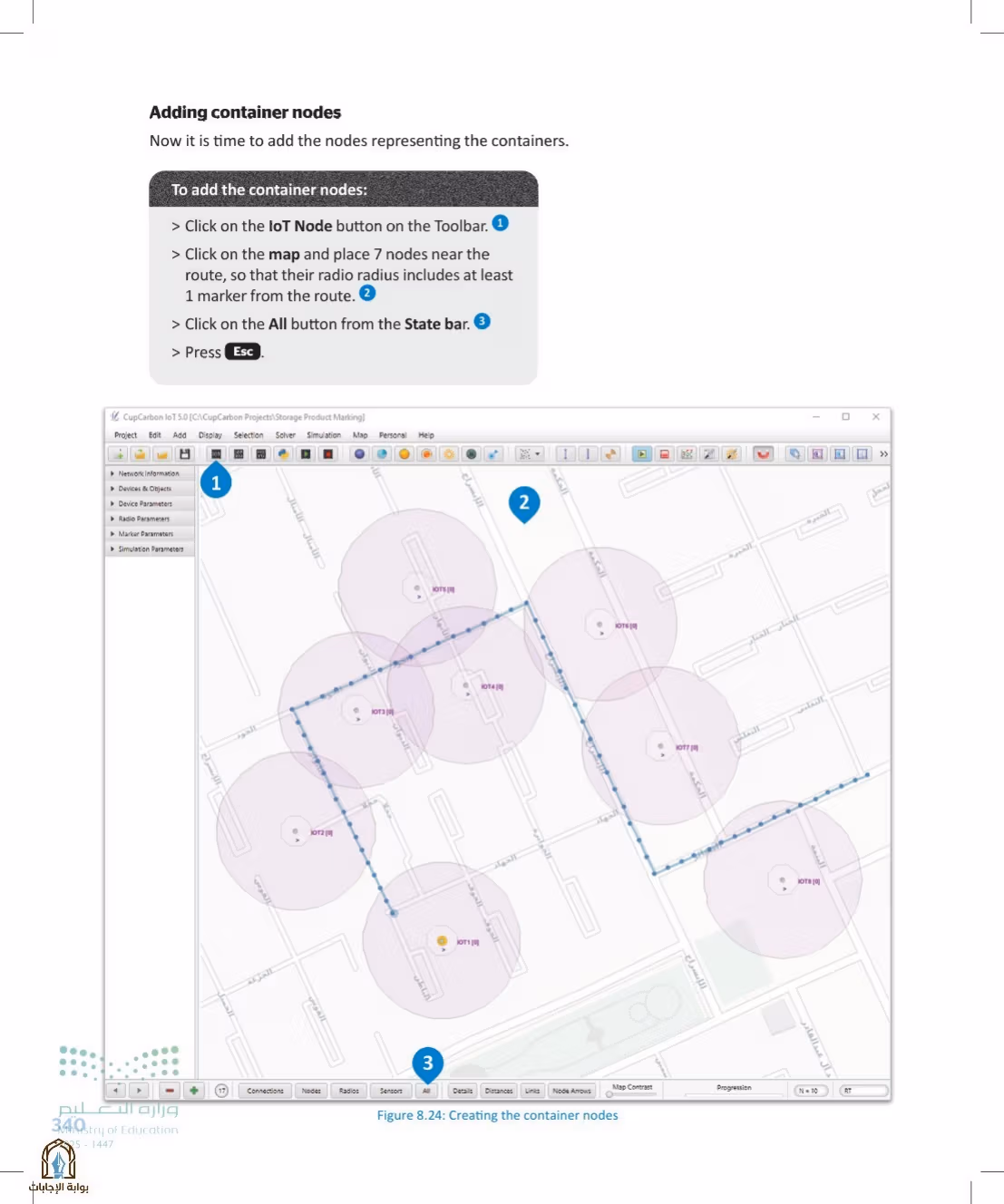The height and width of the screenshot is (1204, 1004).
Task: Click the previous arrow button in the state bar
Action: click(x=116, y=1091)
